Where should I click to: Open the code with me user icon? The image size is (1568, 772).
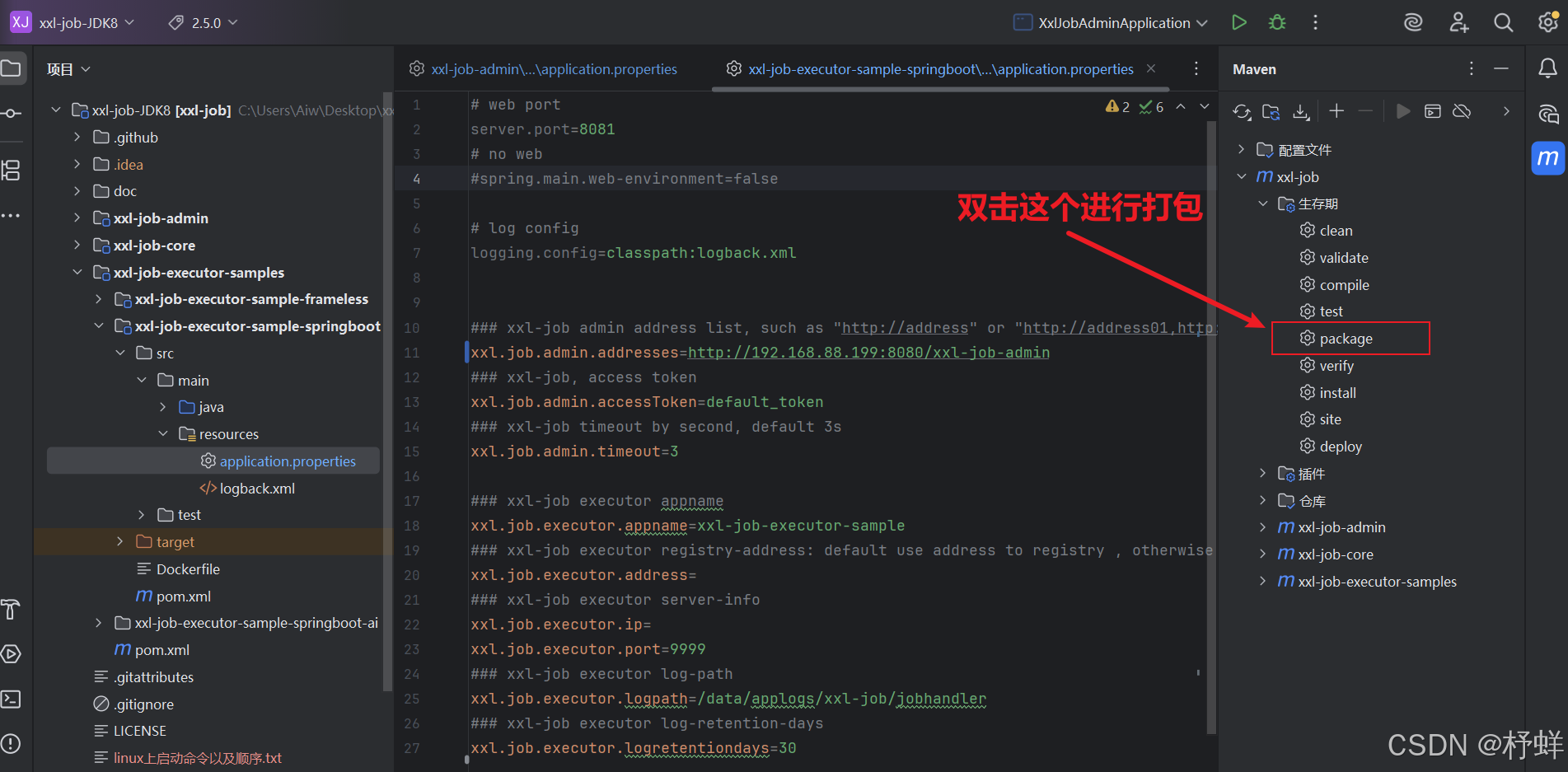pyautogui.click(x=1458, y=22)
